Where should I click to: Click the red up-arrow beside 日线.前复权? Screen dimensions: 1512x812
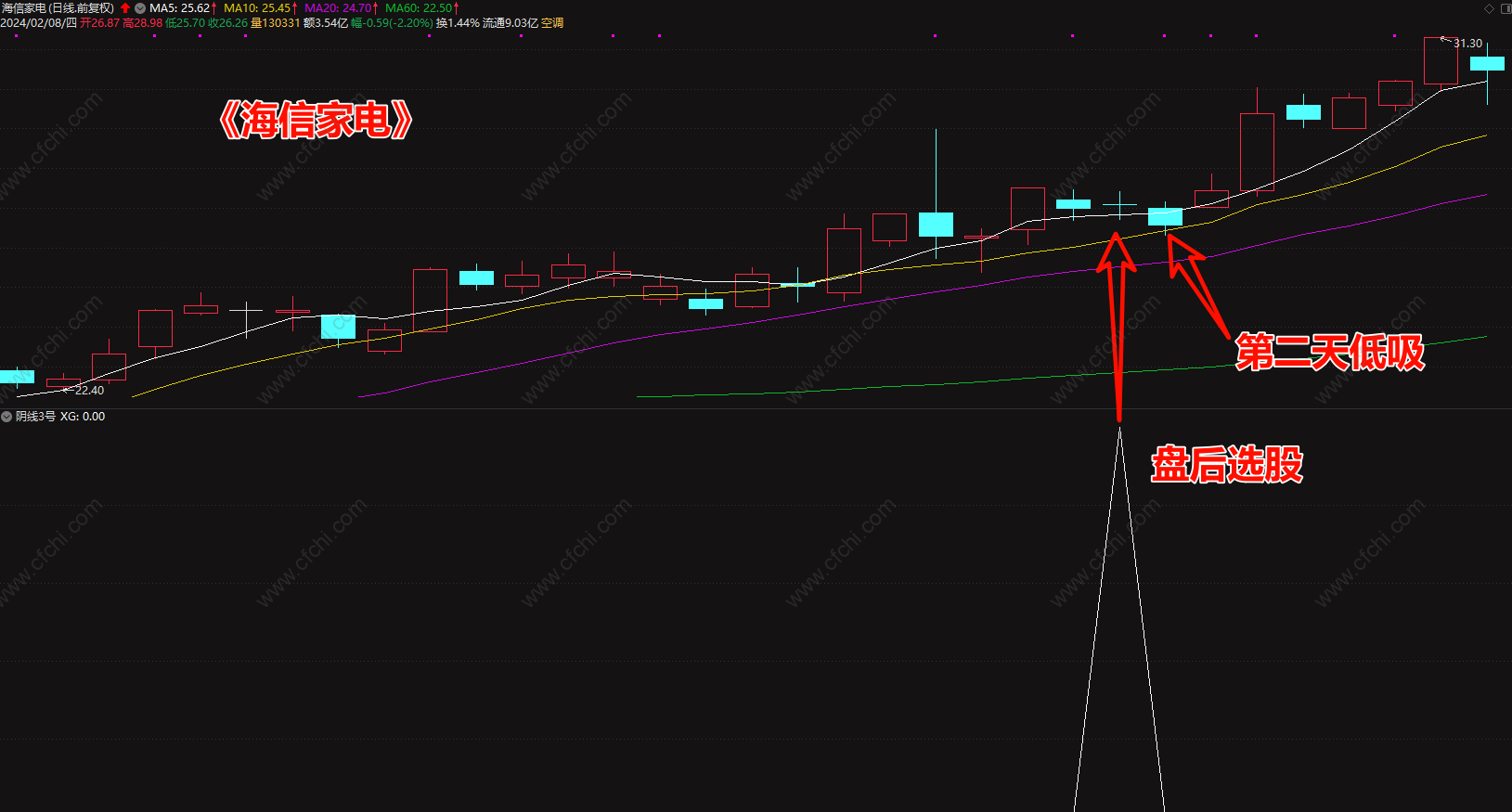[125, 8]
